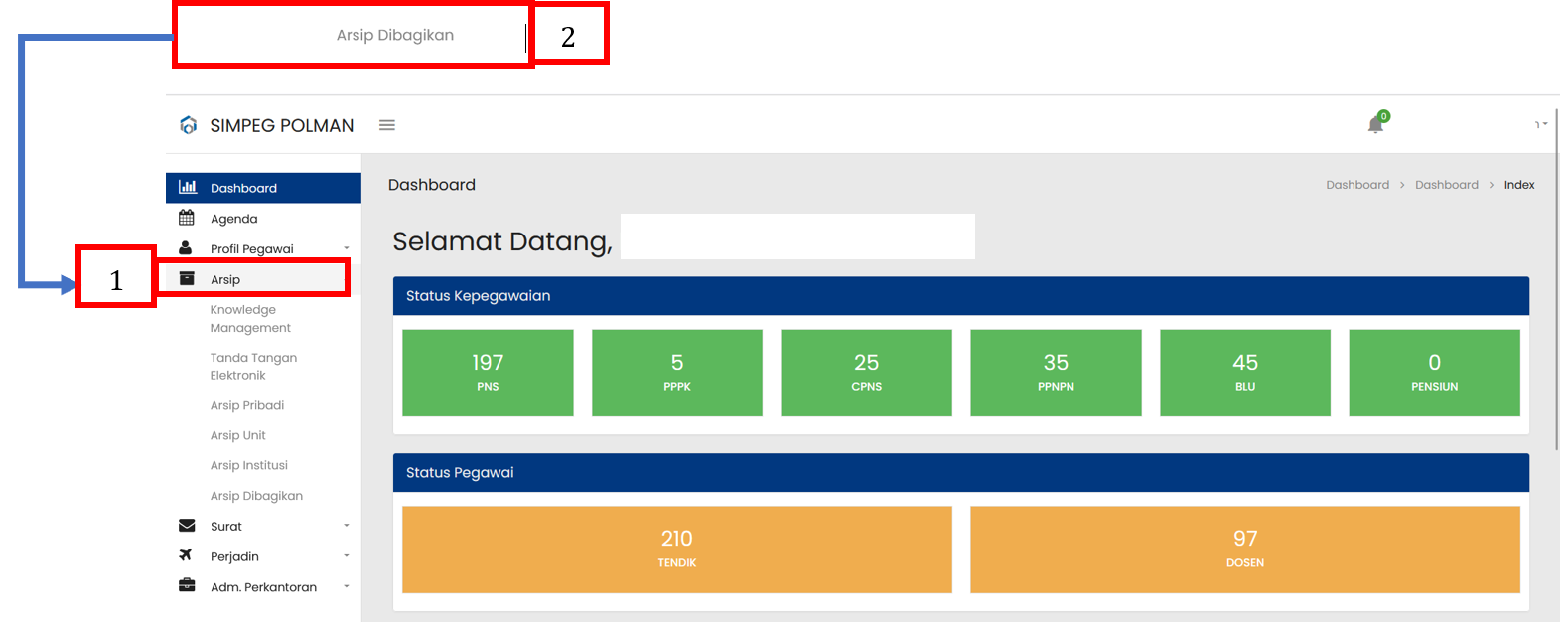The width and height of the screenshot is (1568, 627).
Task: Expand the Perjadin menu arrow
Action: [347, 556]
